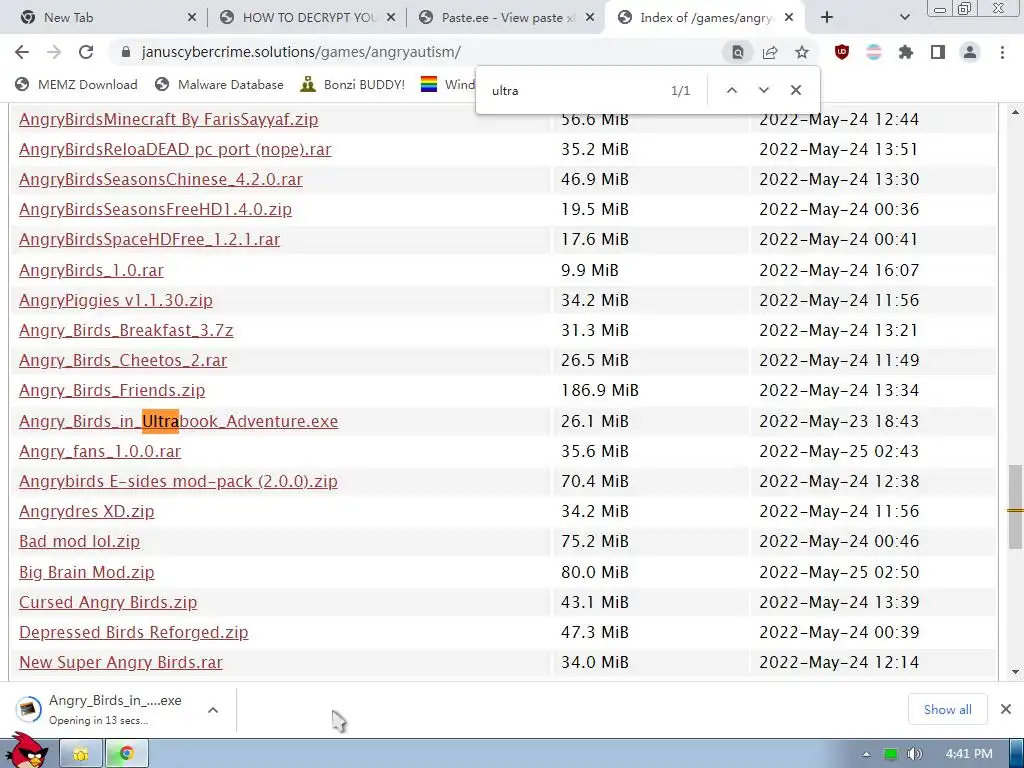Image resolution: width=1024 pixels, height=768 pixels.
Task: Download Angry_fans_1.0.0.rar
Action: click(x=100, y=451)
